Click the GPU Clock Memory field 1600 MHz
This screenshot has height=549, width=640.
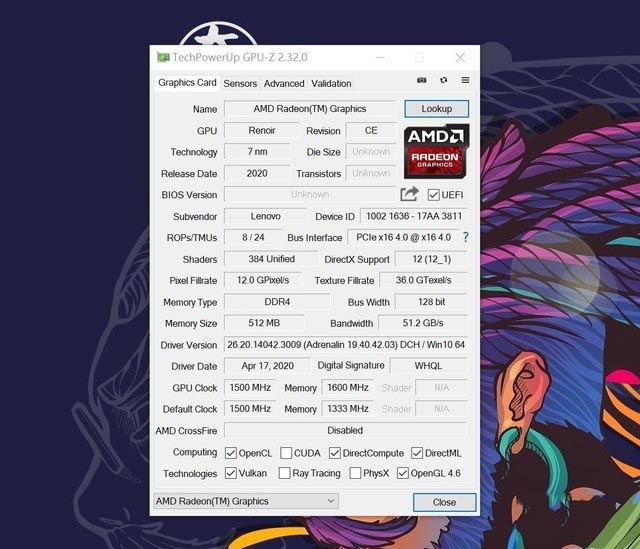pos(348,388)
